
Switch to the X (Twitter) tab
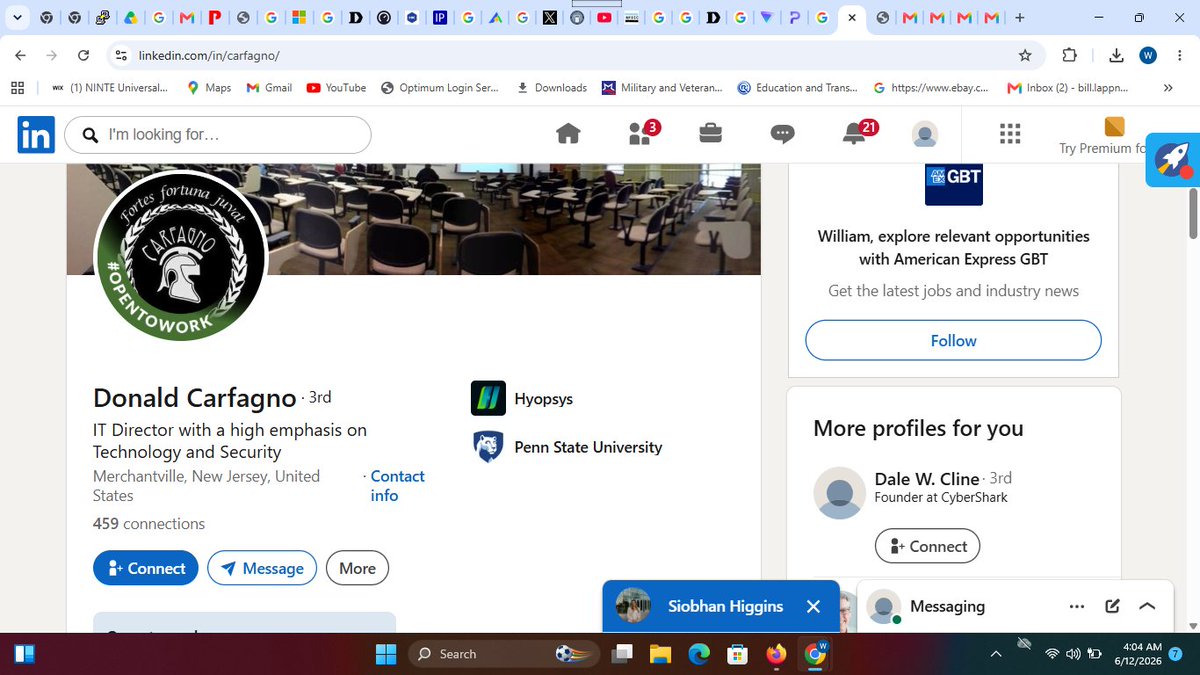(x=549, y=18)
